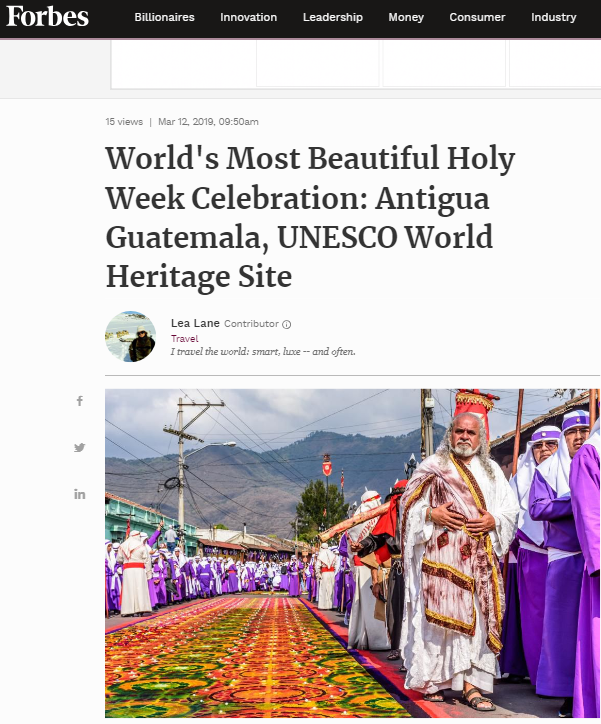
Task: Open the Leadership menu
Action: tap(332, 17)
